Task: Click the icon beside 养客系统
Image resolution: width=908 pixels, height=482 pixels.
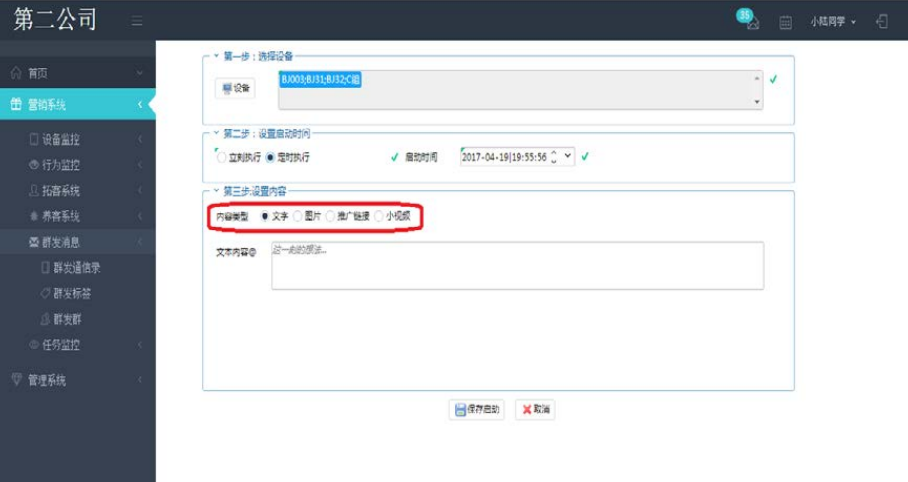Action: 34,216
